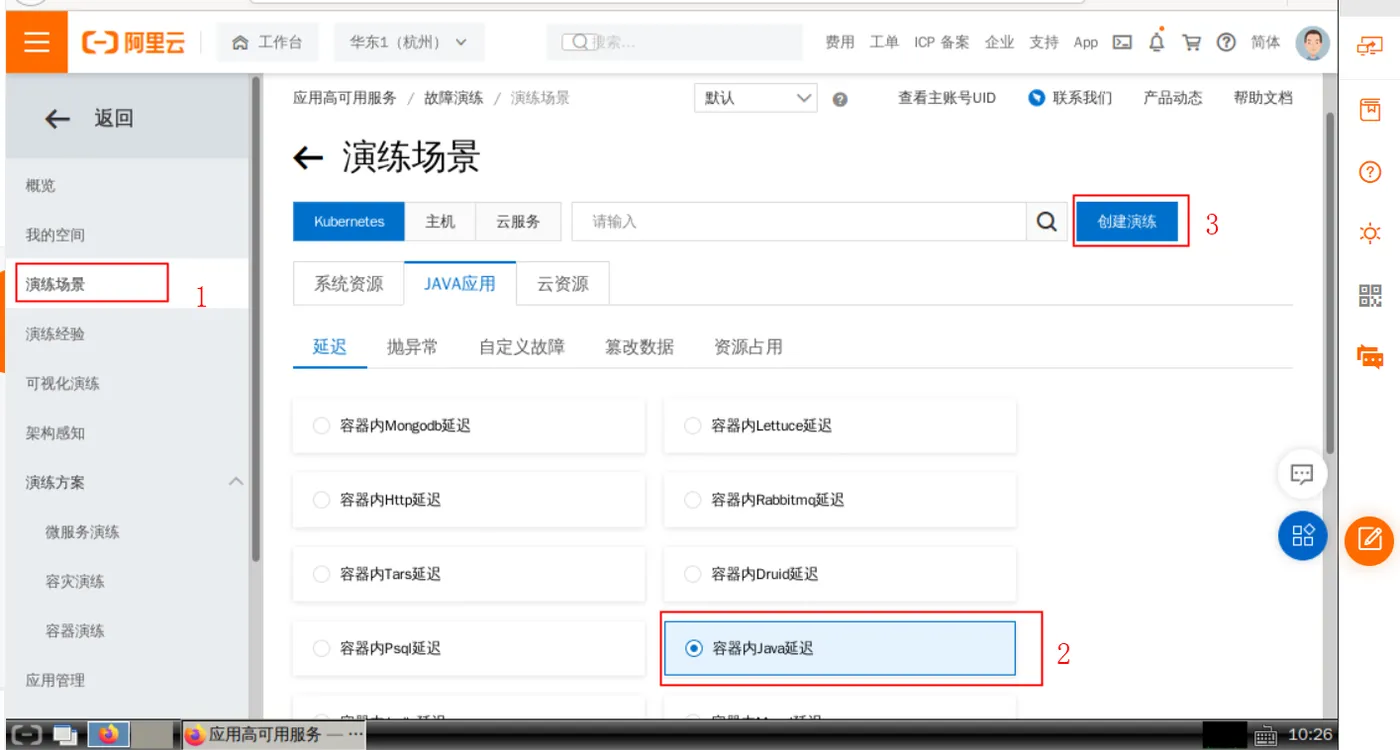Viewport: 1400px width, 750px height.
Task: Open the 产品动态 link
Action: pyautogui.click(x=1173, y=98)
